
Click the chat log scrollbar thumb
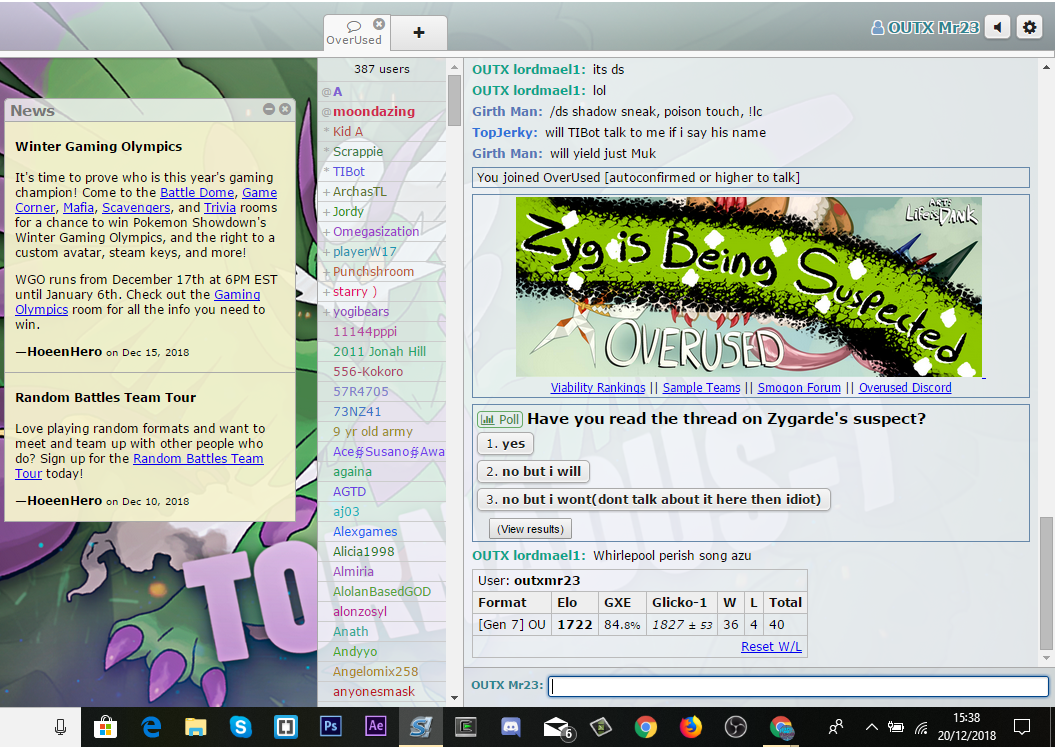pos(1046,583)
